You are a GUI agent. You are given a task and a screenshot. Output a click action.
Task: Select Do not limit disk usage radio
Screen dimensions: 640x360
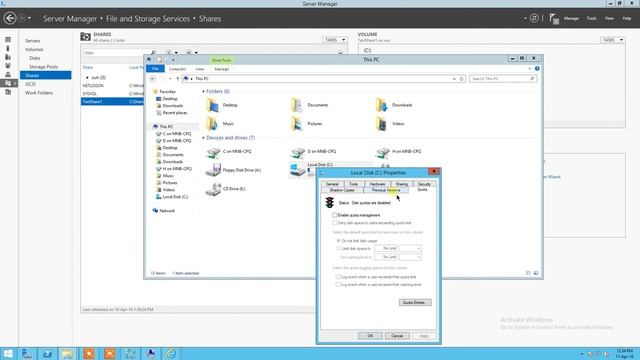[x=338, y=241]
